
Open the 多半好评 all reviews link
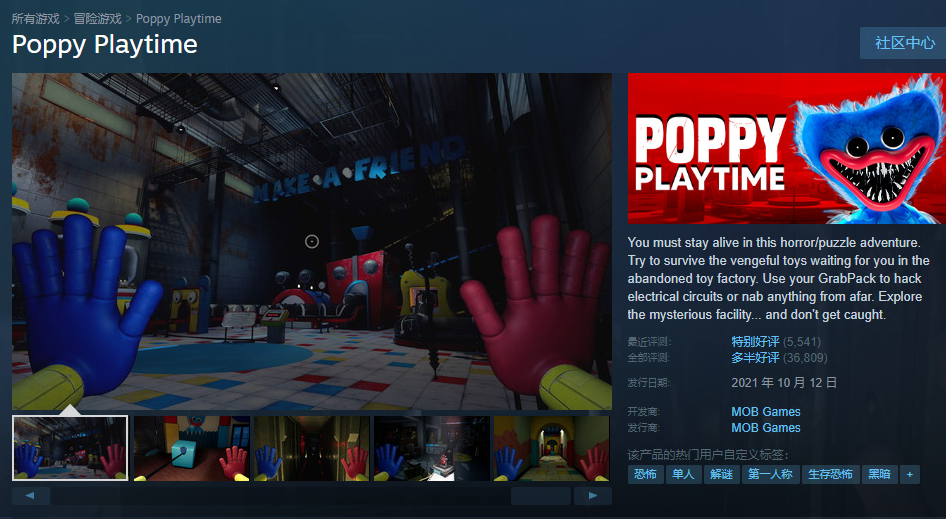755,357
